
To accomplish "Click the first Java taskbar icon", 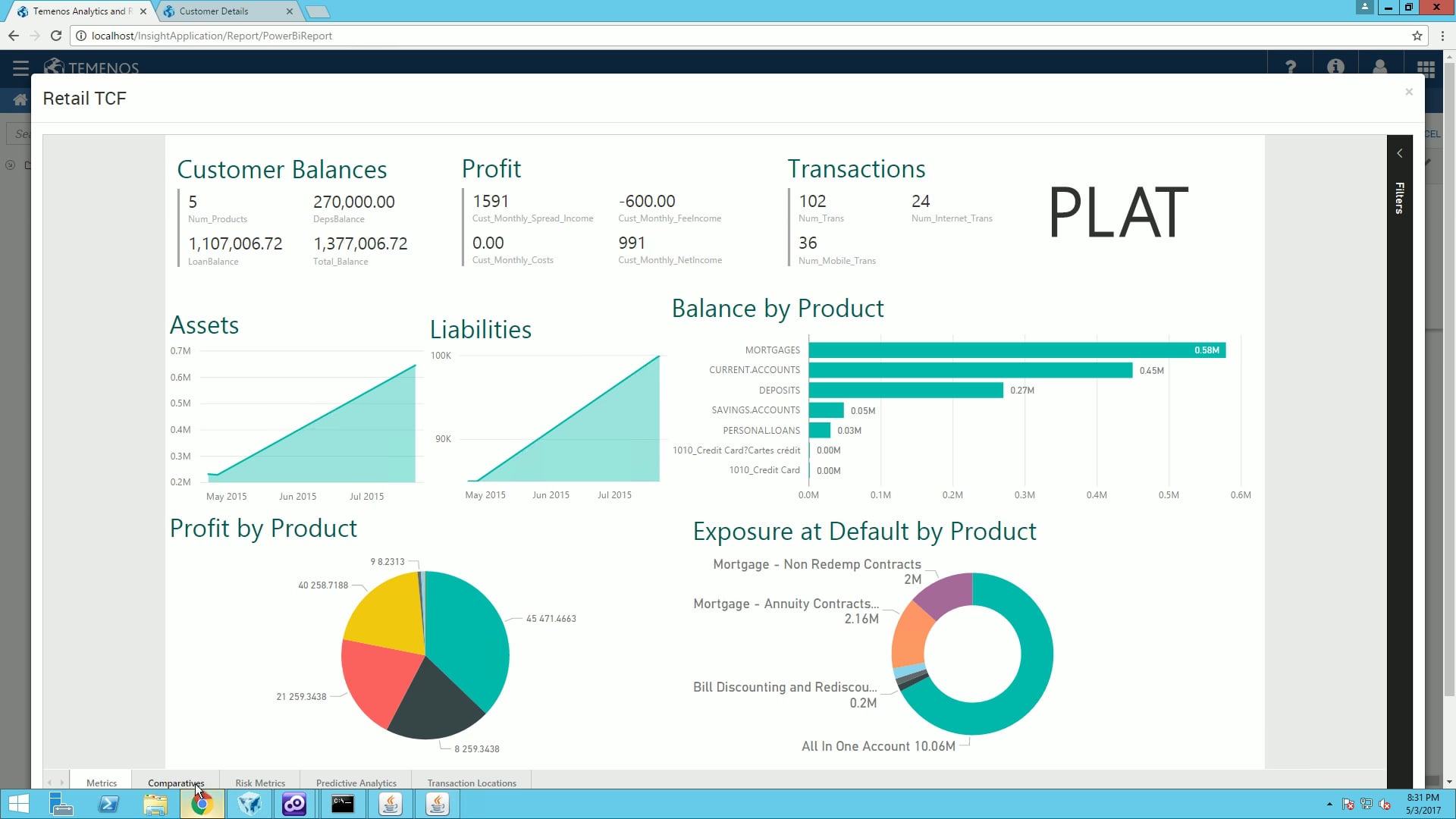I will pos(390,804).
